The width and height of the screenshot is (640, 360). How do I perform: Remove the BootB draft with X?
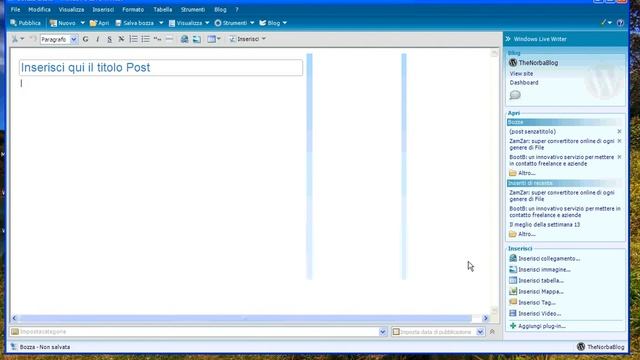(x=619, y=157)
